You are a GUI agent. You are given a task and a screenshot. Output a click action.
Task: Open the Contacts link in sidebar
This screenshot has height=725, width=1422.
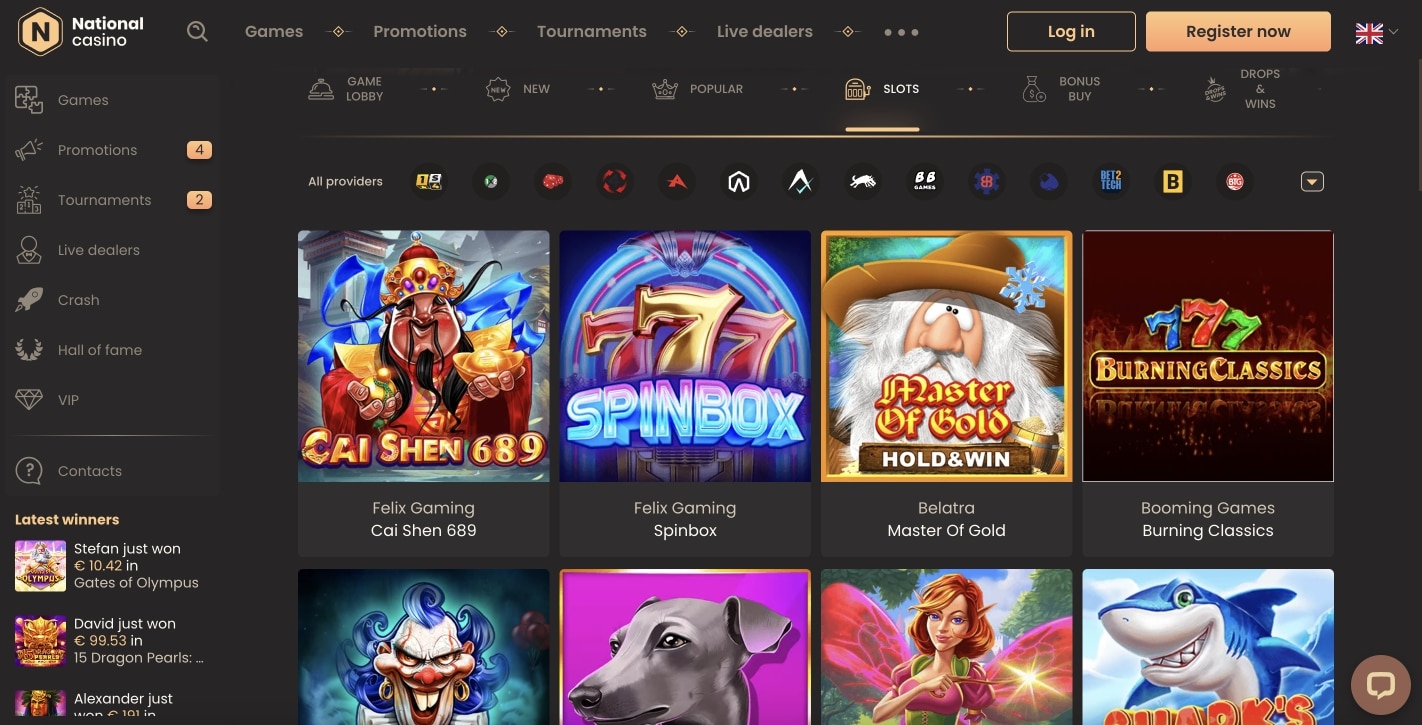point(89,471)
